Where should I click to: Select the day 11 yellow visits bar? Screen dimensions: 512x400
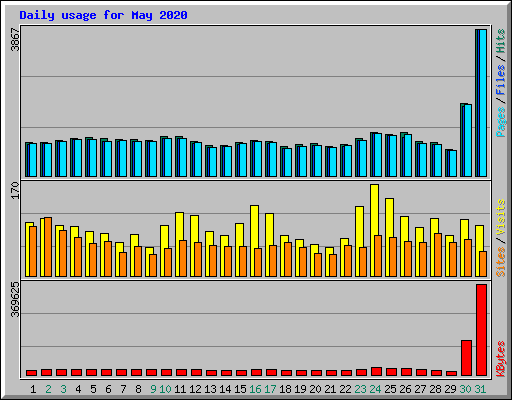[x=179, y=244]
